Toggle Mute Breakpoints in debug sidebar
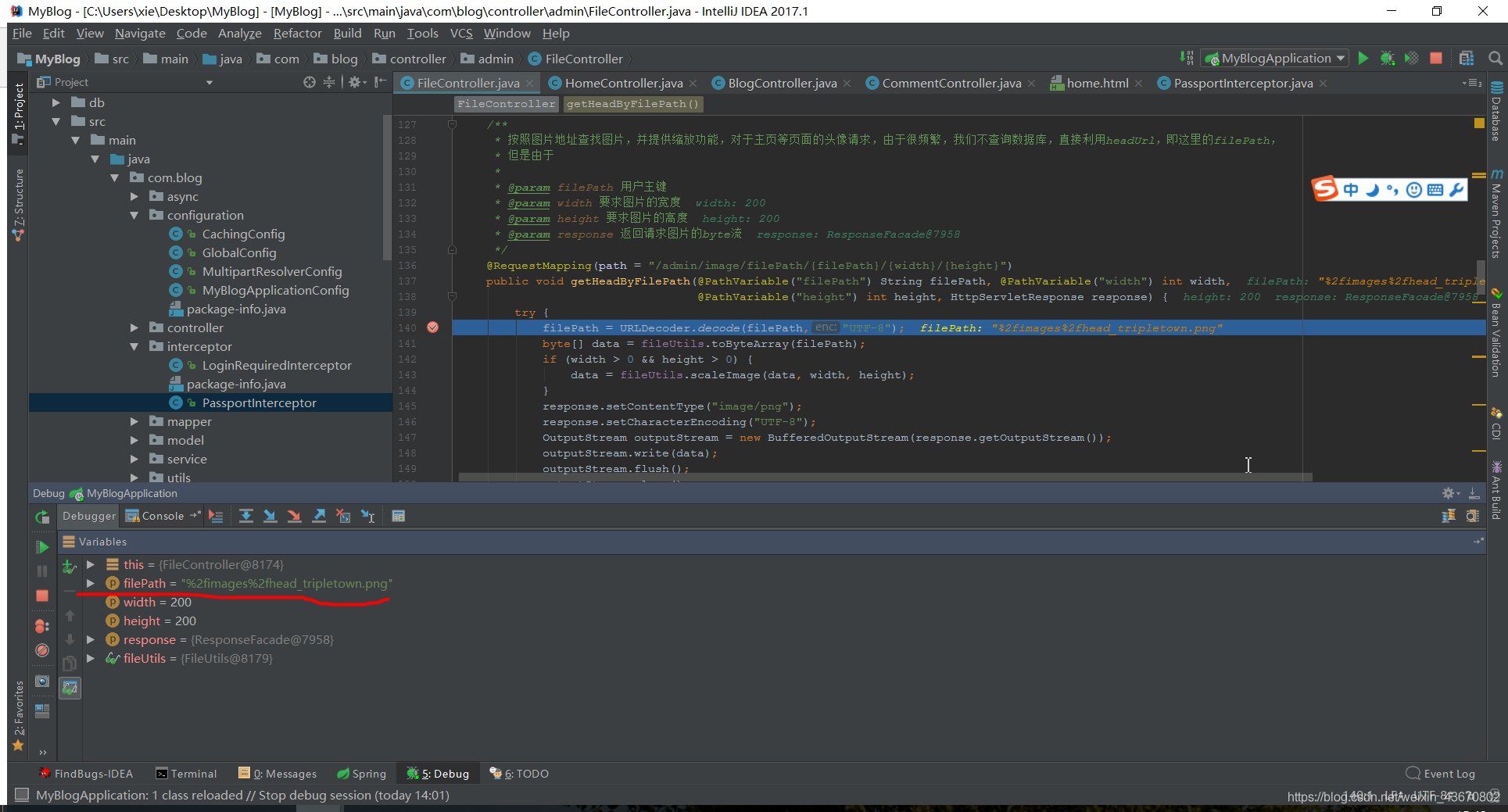1508x812 pixels. point(42,650)
